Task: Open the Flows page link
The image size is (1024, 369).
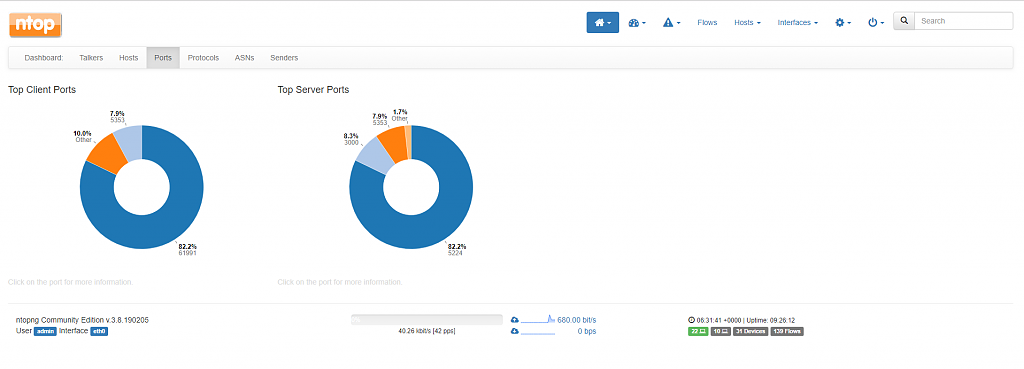Action: [x=707, y=22]
